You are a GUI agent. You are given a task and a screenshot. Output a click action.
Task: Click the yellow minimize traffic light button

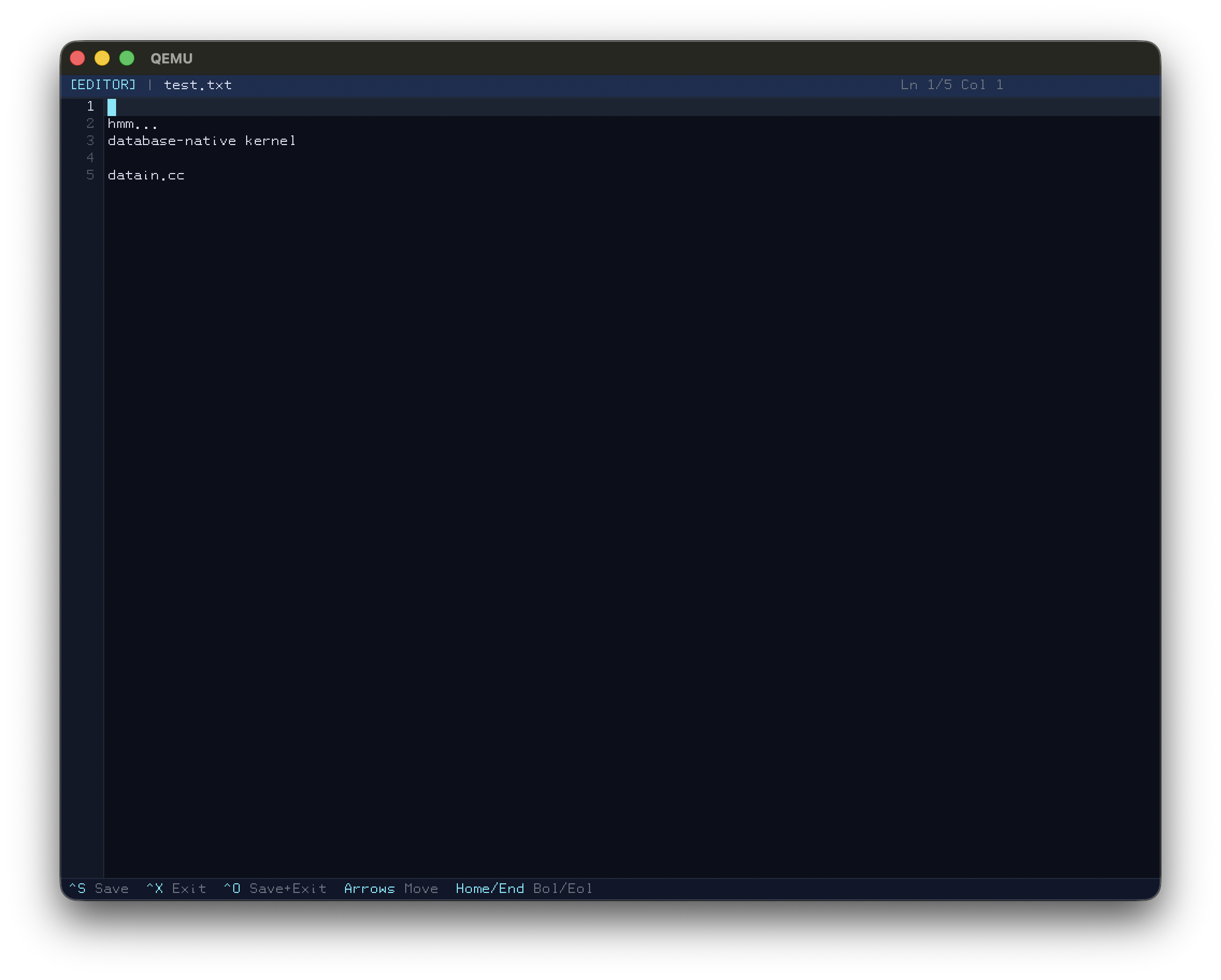click(x=102, y=57)
